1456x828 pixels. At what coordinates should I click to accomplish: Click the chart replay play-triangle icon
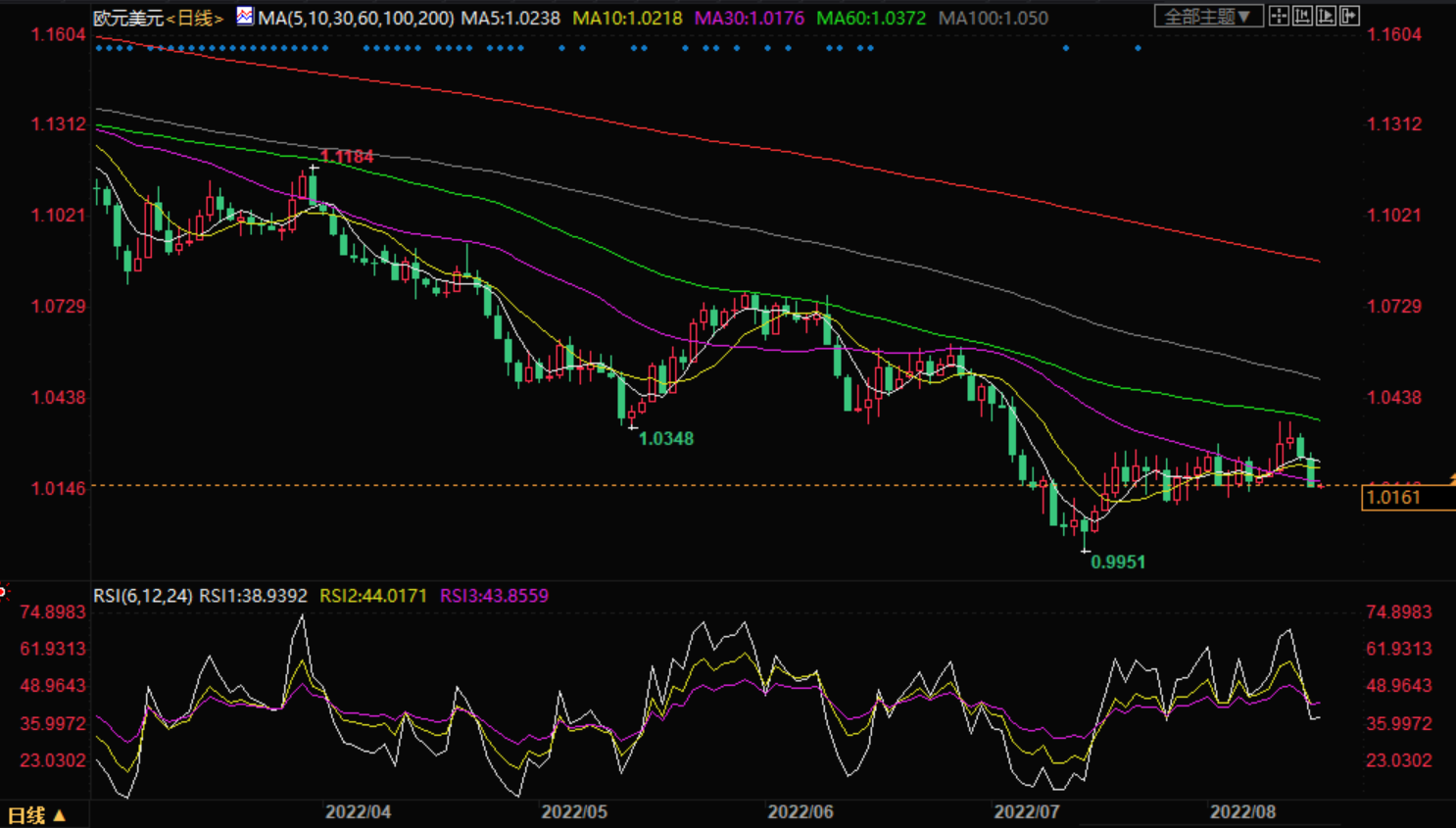point(1326,16)
